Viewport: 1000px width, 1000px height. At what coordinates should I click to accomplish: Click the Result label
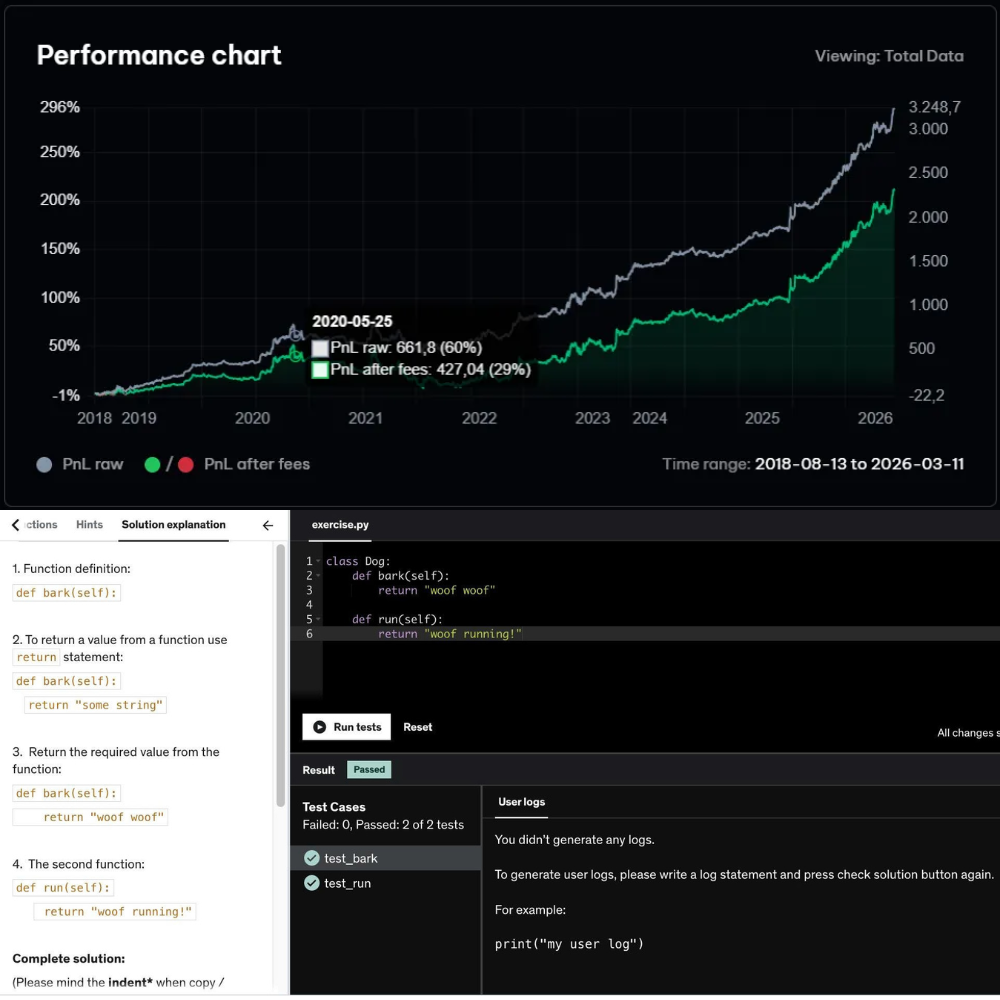(x=318, y=770)
